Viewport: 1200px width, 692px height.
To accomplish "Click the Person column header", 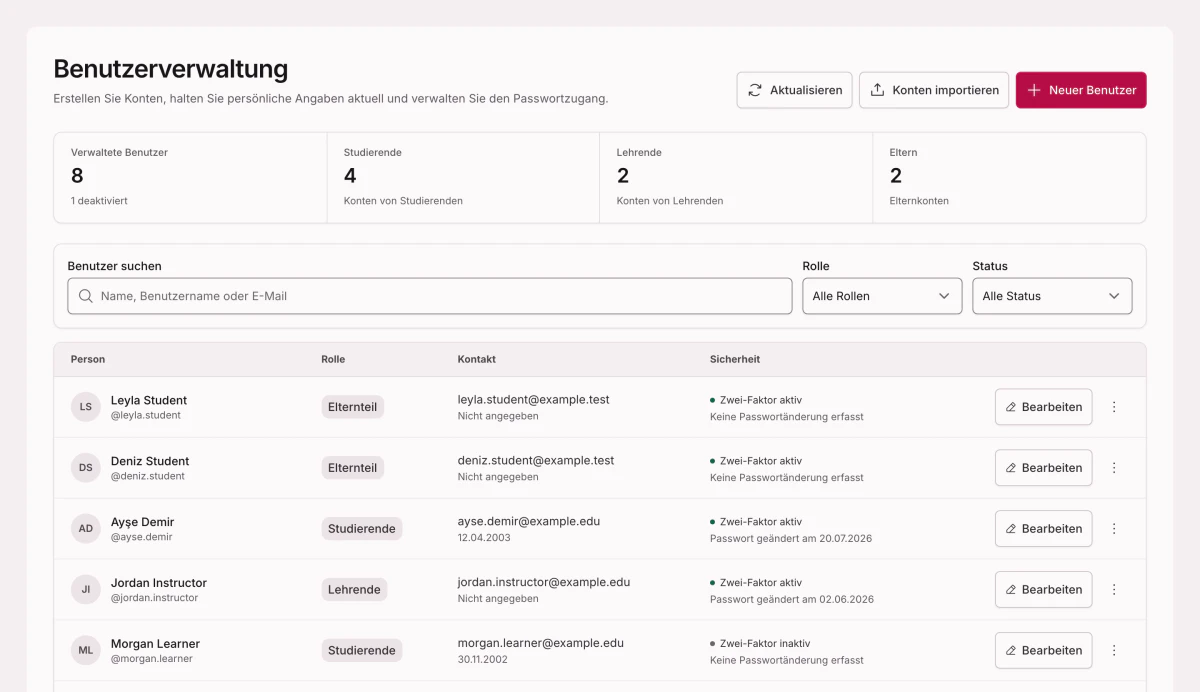I will [88, 359].
